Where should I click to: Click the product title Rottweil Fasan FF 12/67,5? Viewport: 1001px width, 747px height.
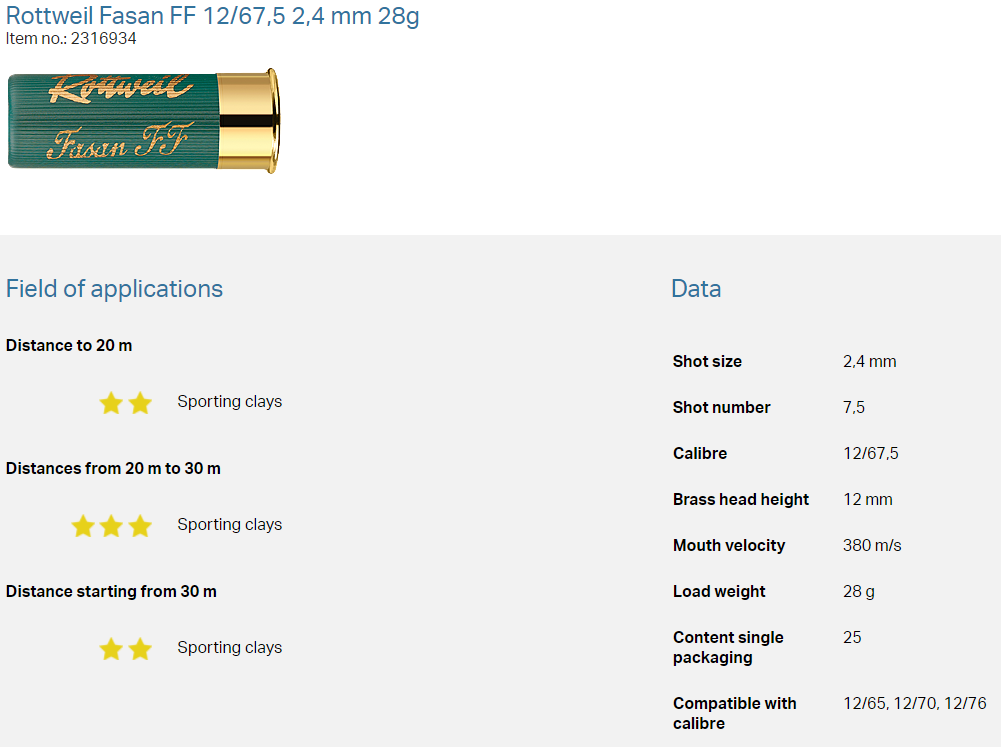212,16
